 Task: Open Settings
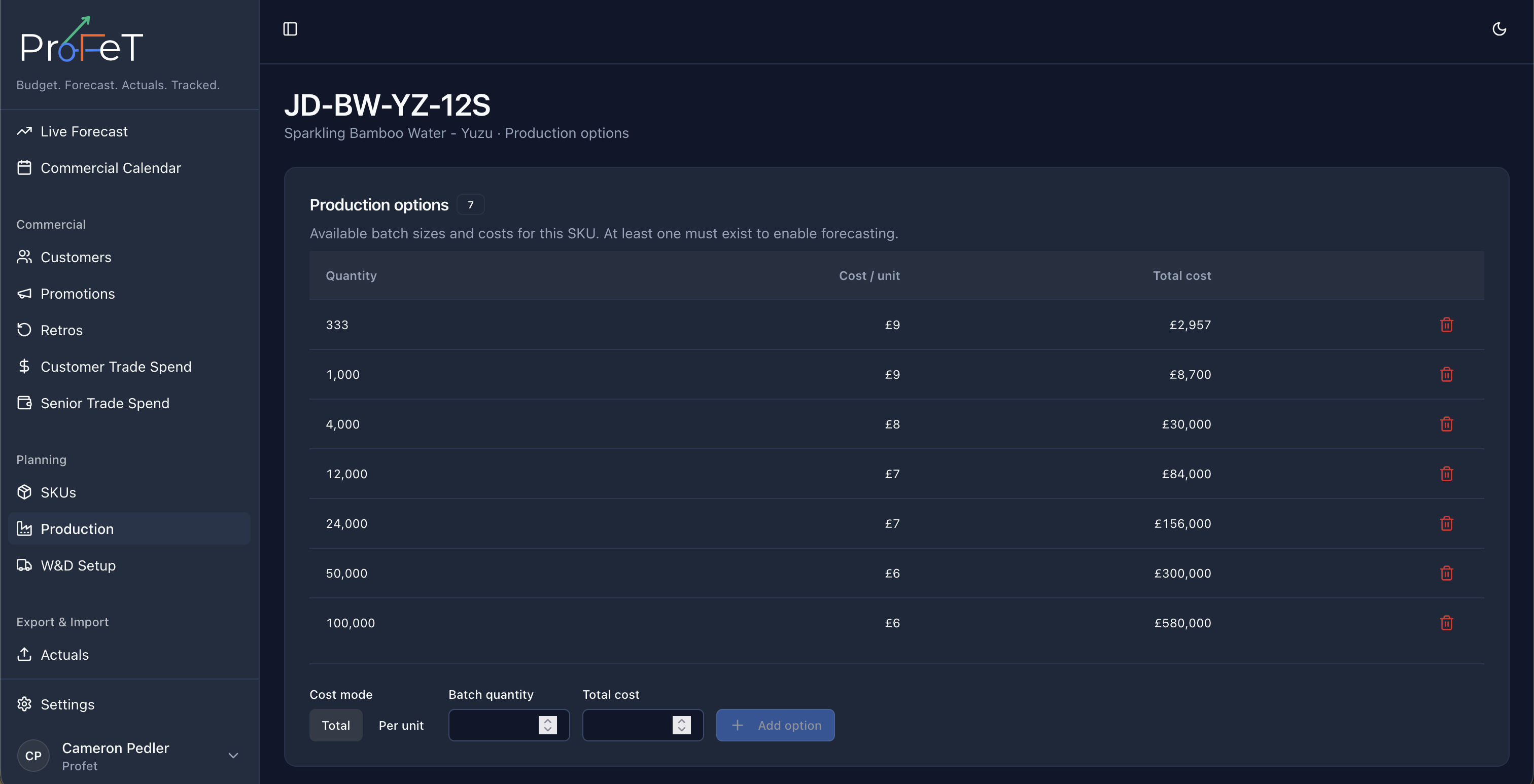tap(129, 704)
